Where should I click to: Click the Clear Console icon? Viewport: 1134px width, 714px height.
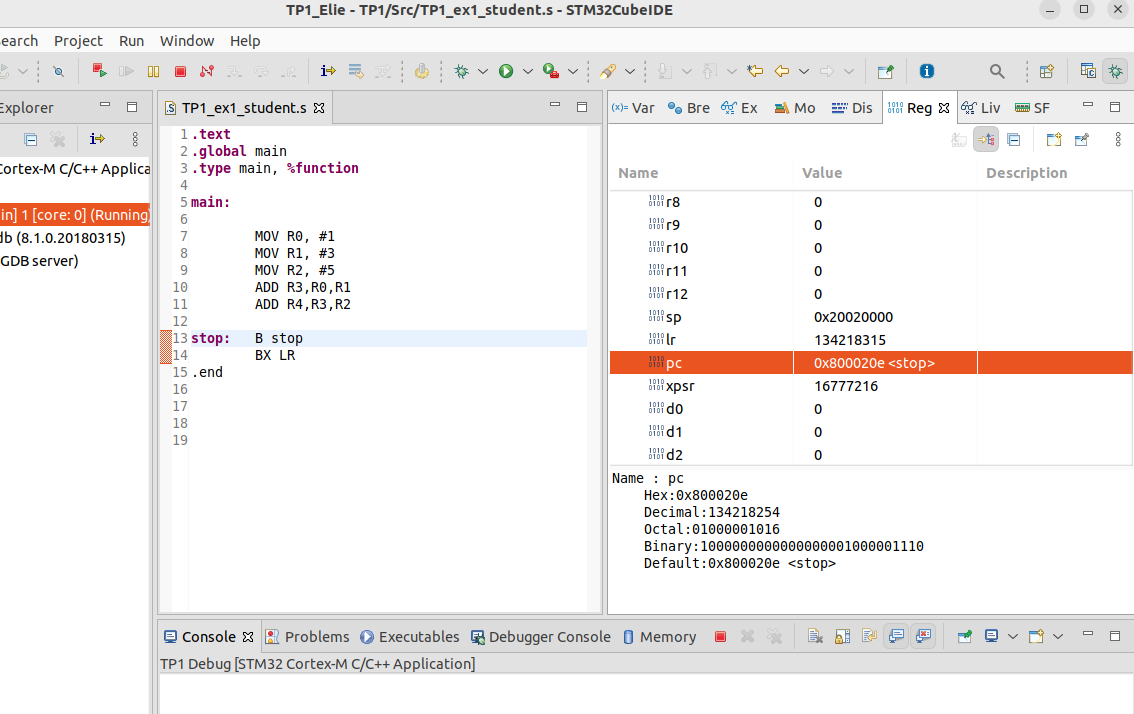815,637
